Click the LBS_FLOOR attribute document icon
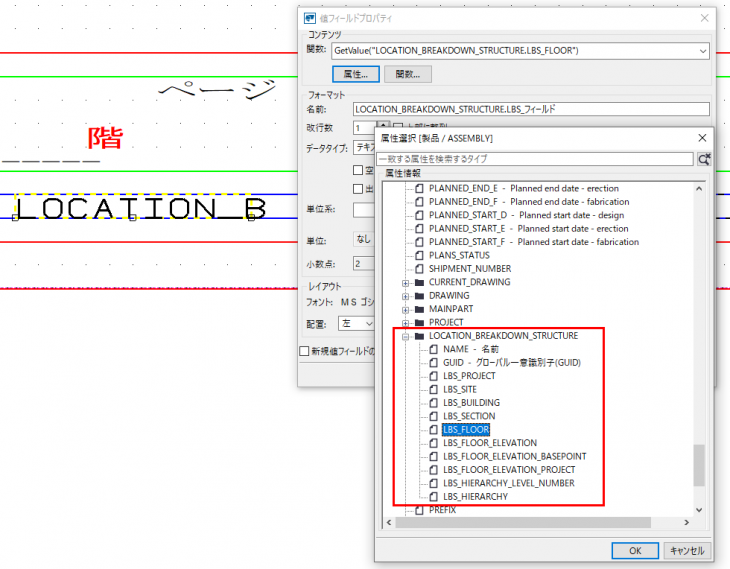 click(433, 430)
